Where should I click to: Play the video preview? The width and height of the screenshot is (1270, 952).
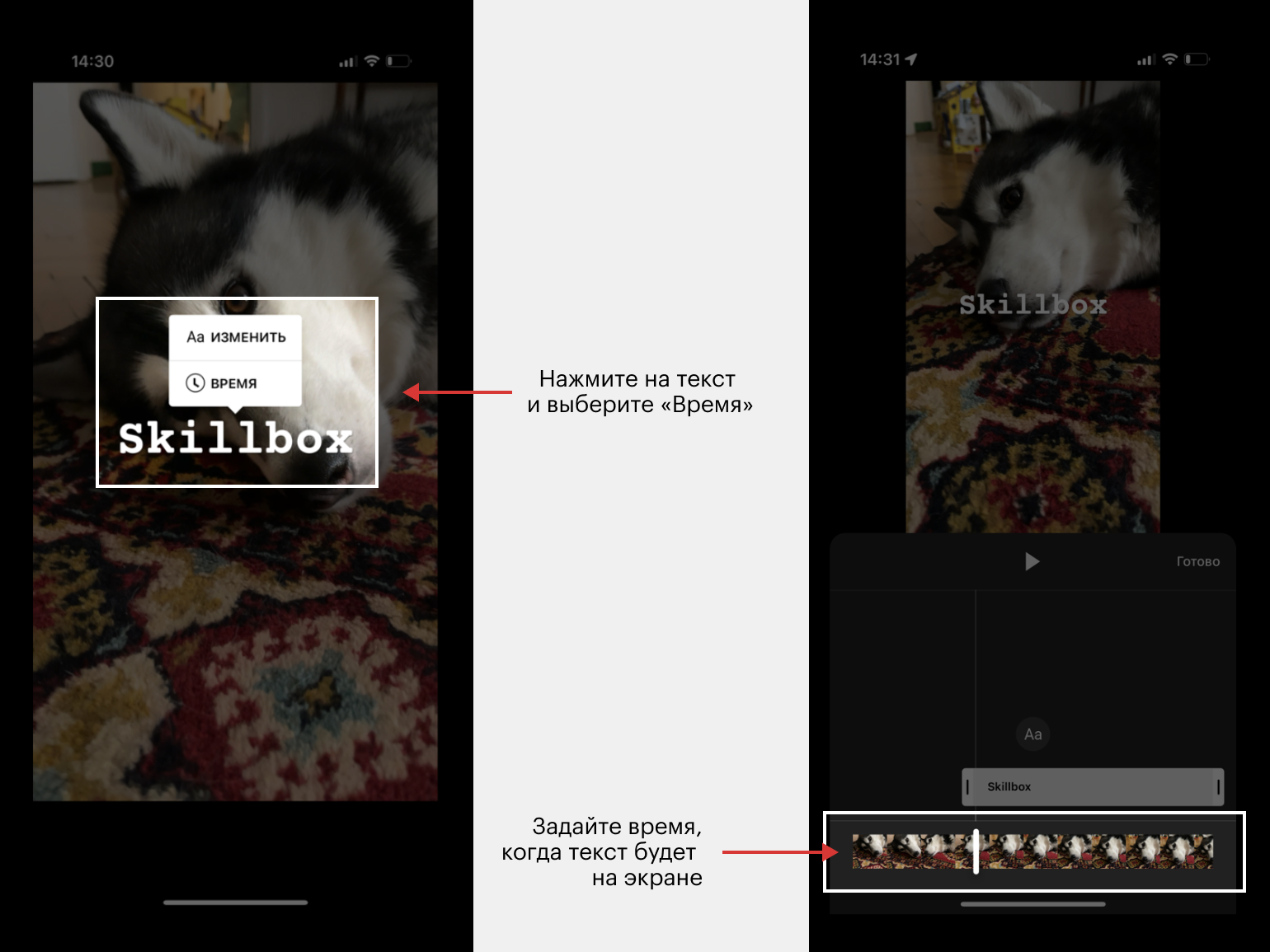click(x=1032, y=561)
